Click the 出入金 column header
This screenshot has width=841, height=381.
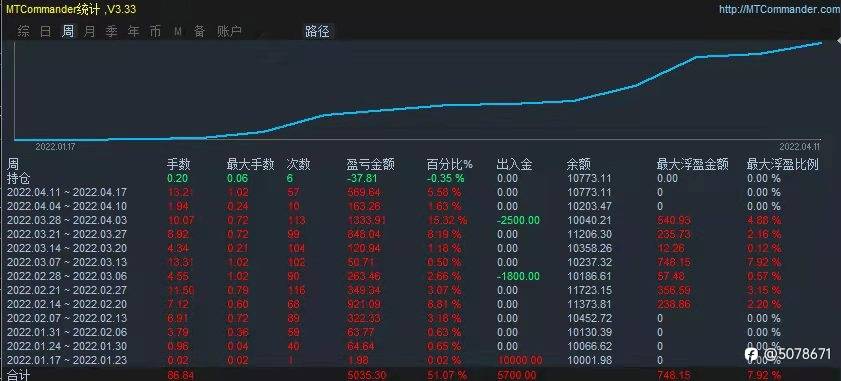(515, 165)
